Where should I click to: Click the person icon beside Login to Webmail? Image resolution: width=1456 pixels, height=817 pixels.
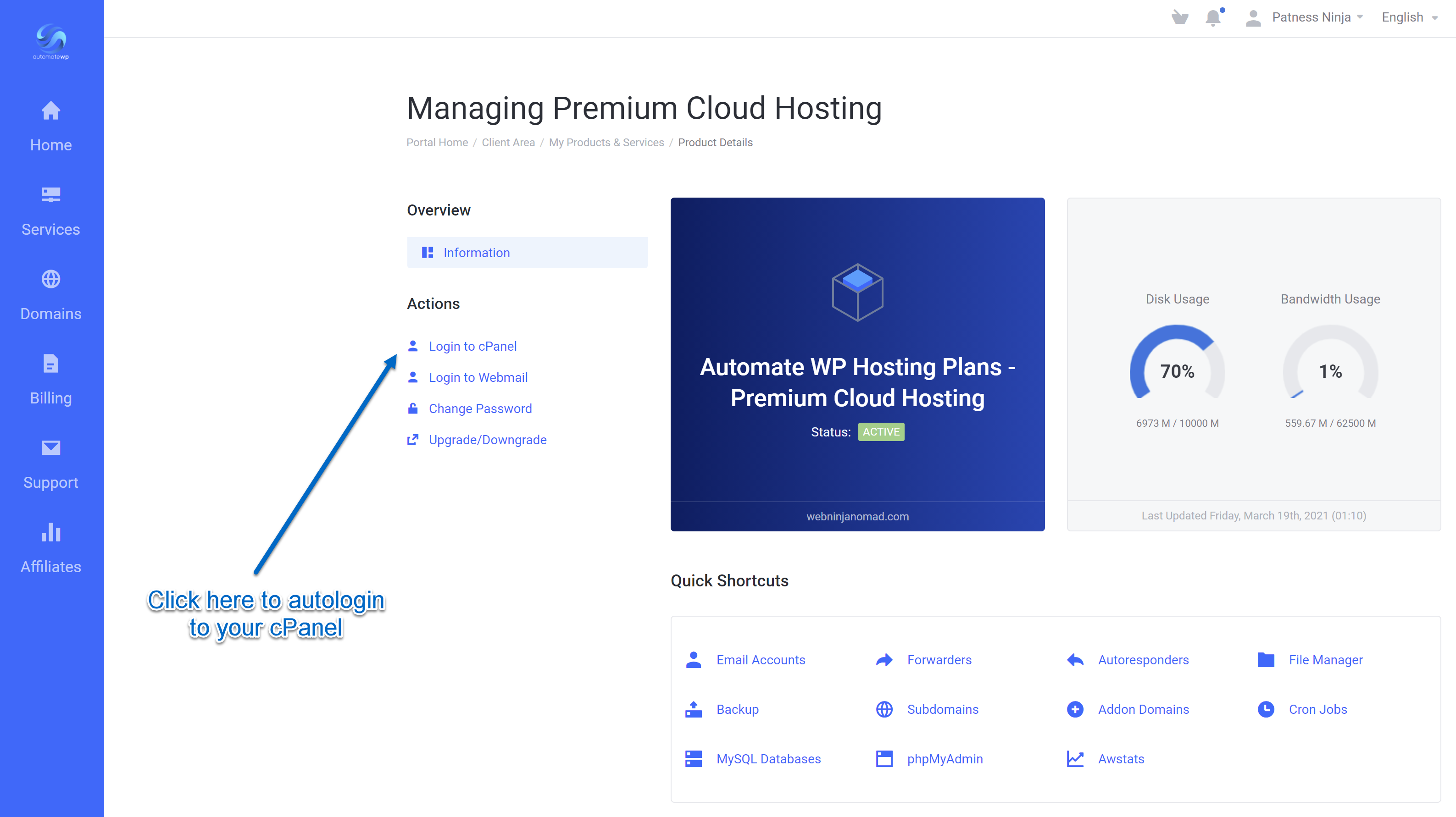pos(412,377)
